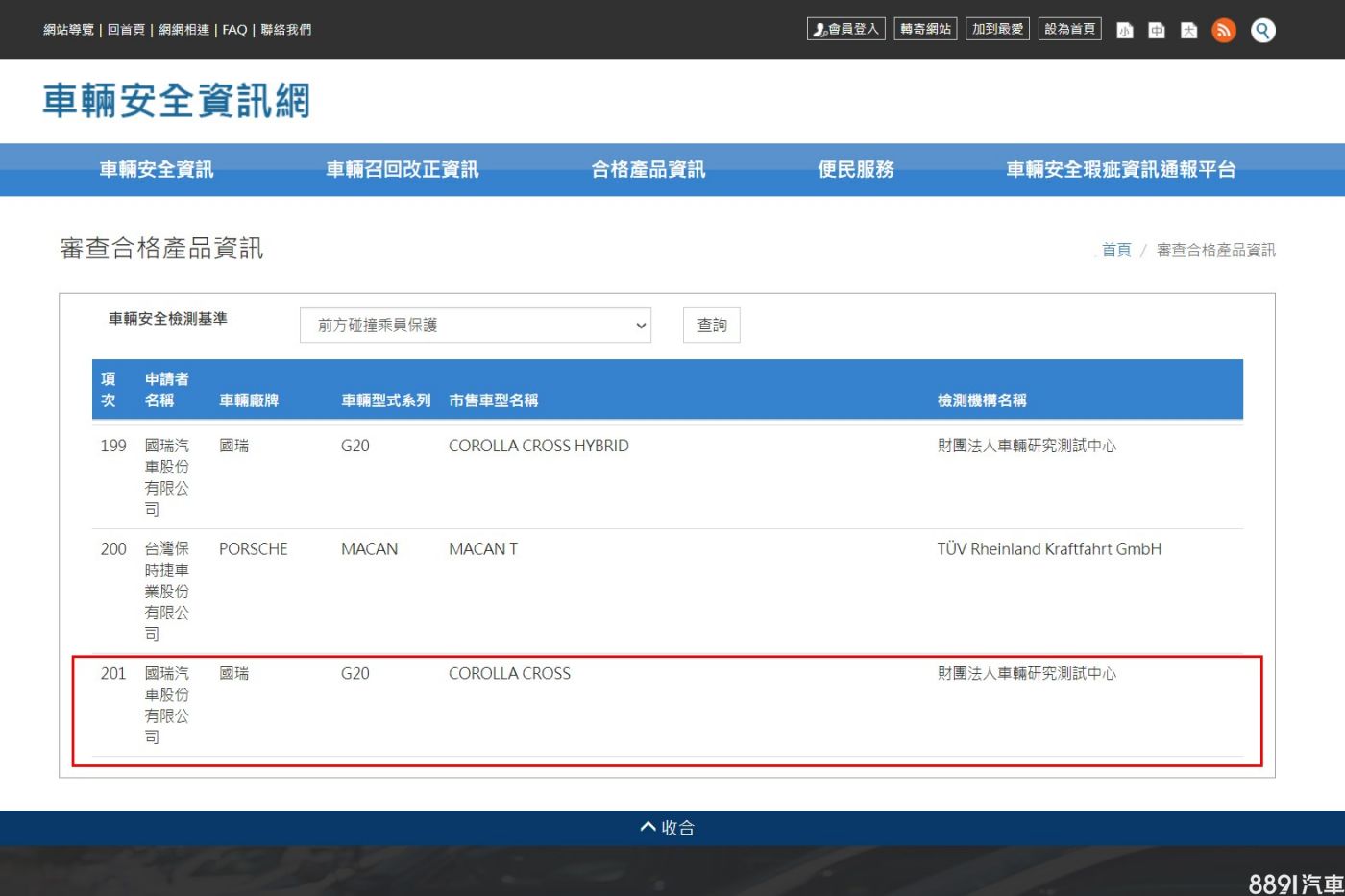Image resolution: width=1345 pixels, height=896 pixels.
Task: Open the 便民服務 menu item
Action: [x=855, y=170]
